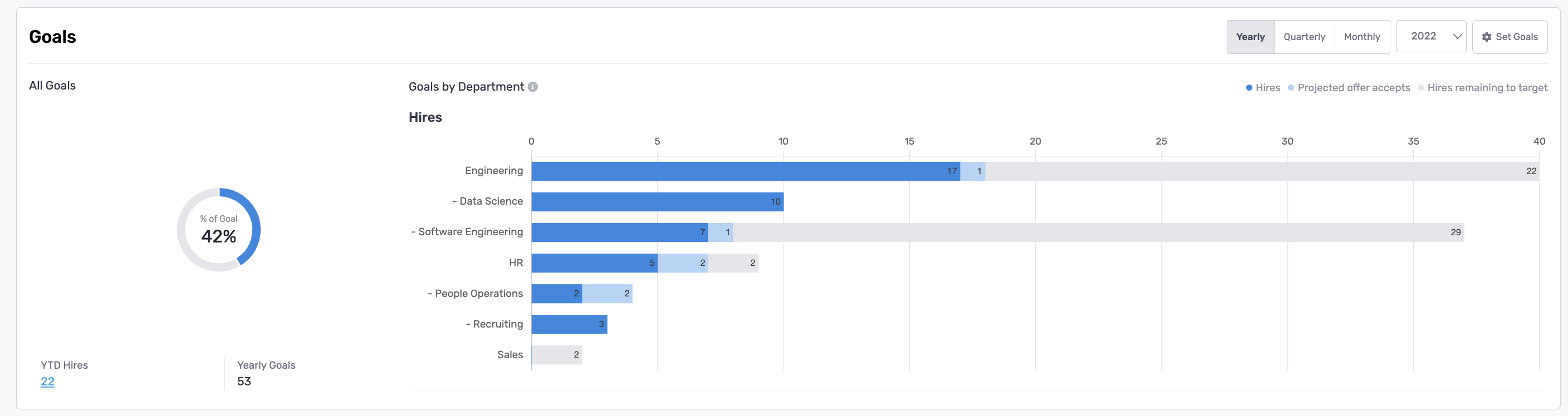This screenshot has height=416, width=1568.
Task: Toggle Hires remaining to target legend dot
Action: pos(1420,87)
